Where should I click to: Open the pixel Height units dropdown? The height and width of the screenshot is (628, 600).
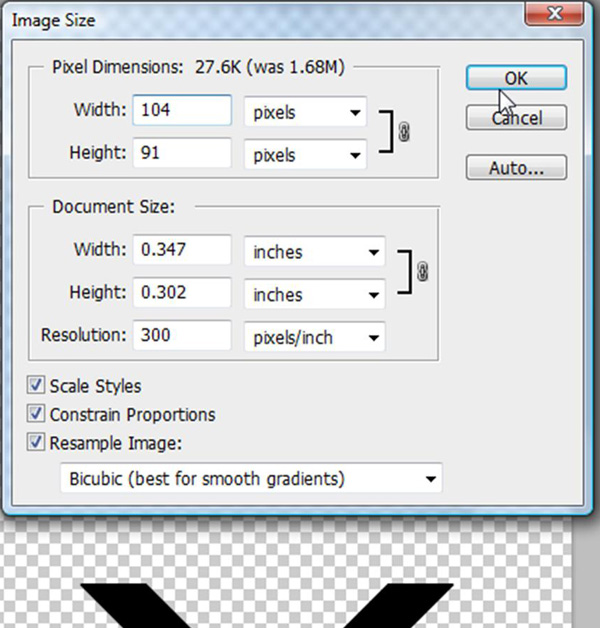305,155
